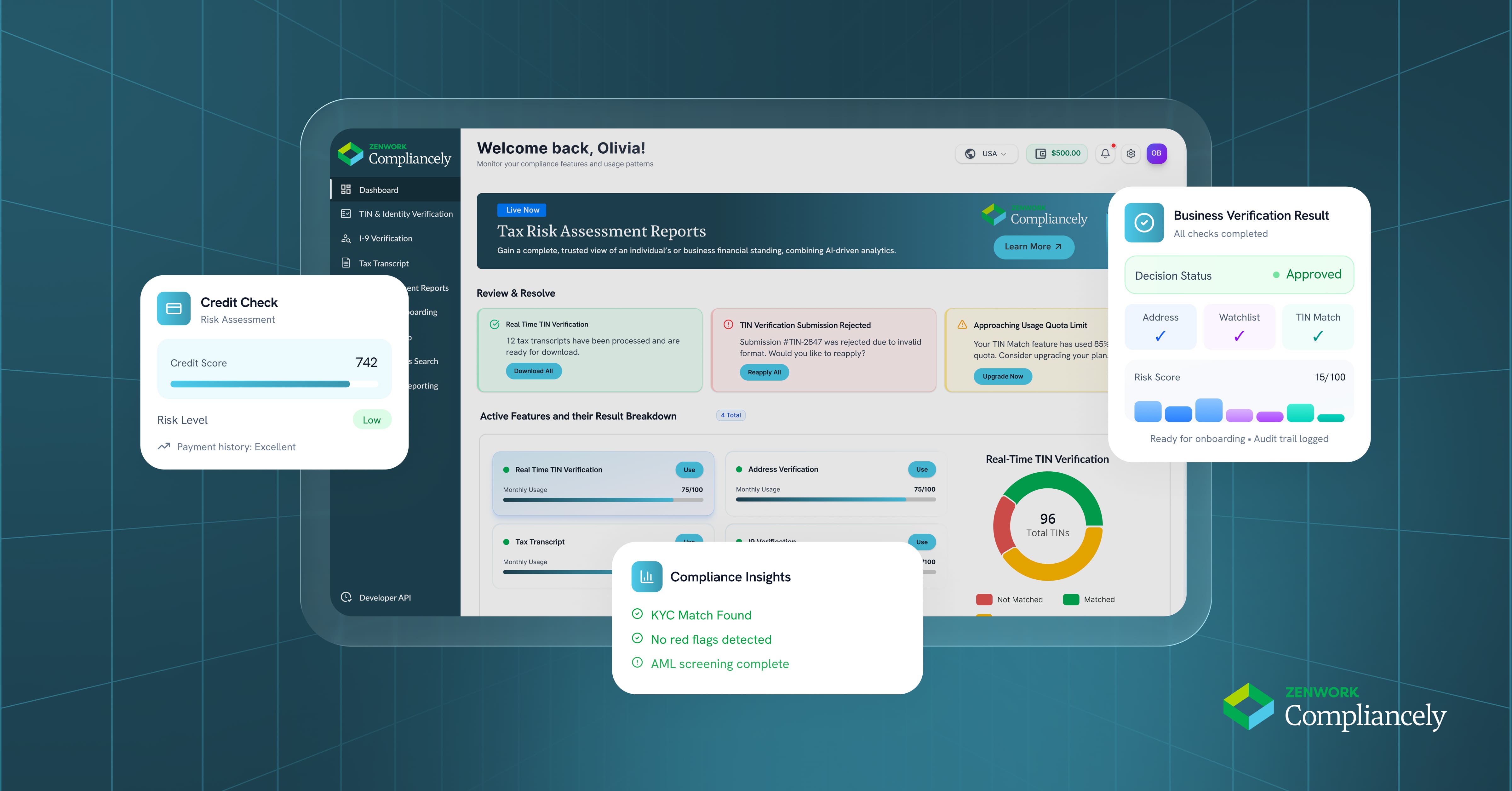Toggle the Address verification checkmark
Image resolution: width=1512 pixels, height=791 pixels.
(x=1160, y=336)
